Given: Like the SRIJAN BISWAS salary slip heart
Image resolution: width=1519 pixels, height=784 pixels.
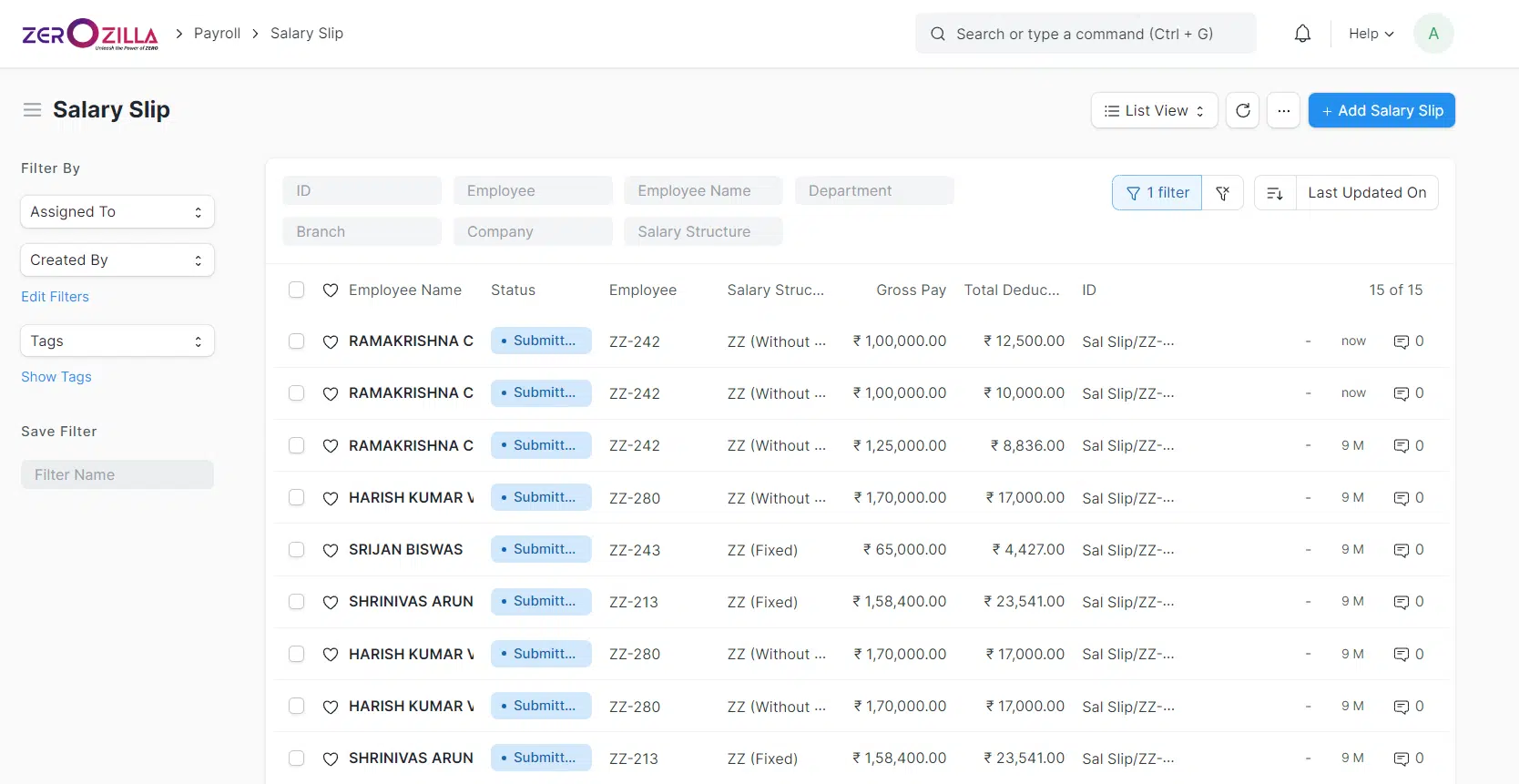Looking at the screenshot, I should point(331,550).
